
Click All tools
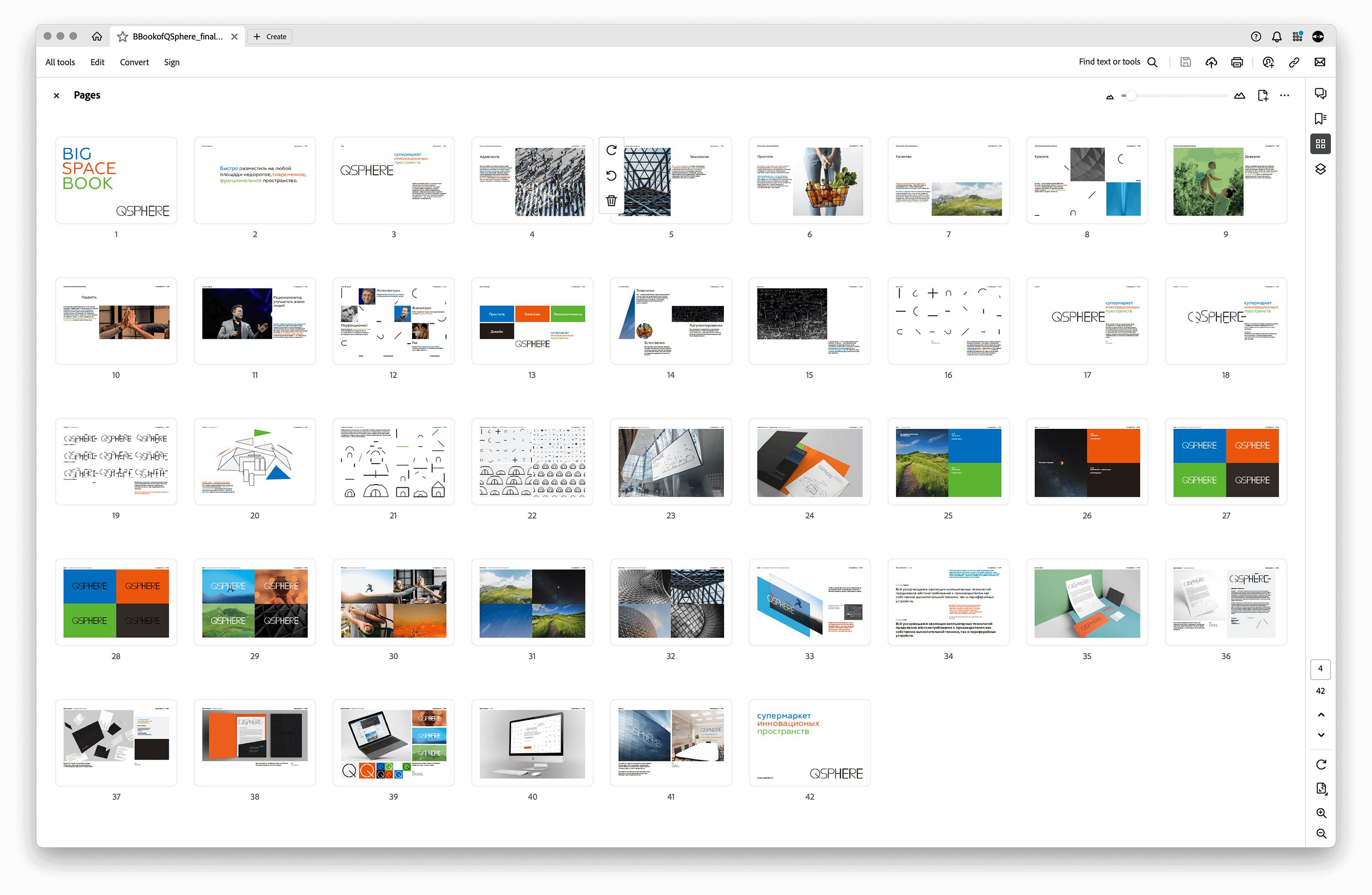point(60,62)
